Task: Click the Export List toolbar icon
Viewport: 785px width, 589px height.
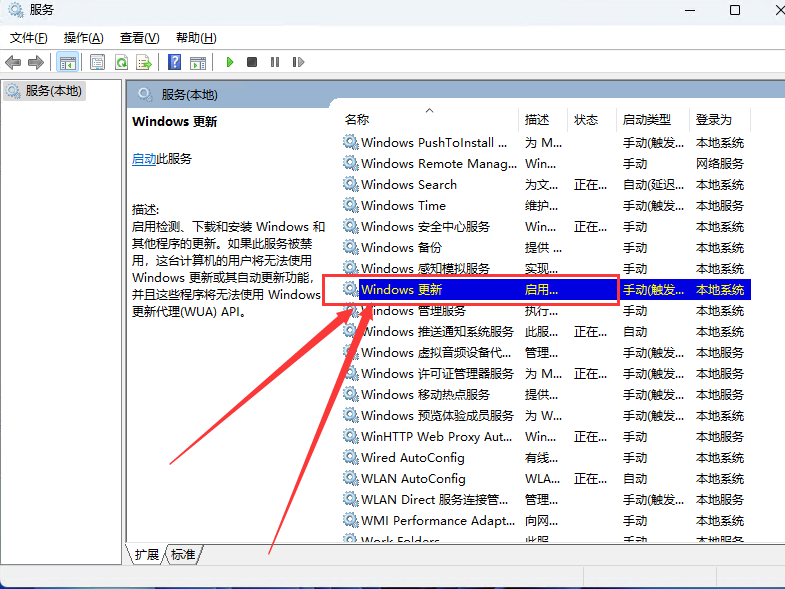Action: click(144, 63)
